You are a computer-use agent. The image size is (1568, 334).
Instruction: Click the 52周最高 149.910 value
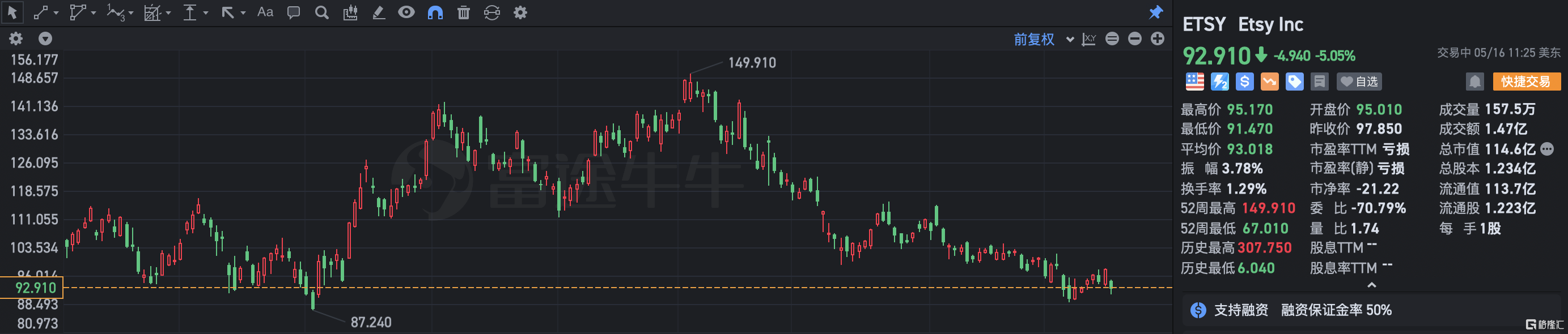(x=1269, y=208)
